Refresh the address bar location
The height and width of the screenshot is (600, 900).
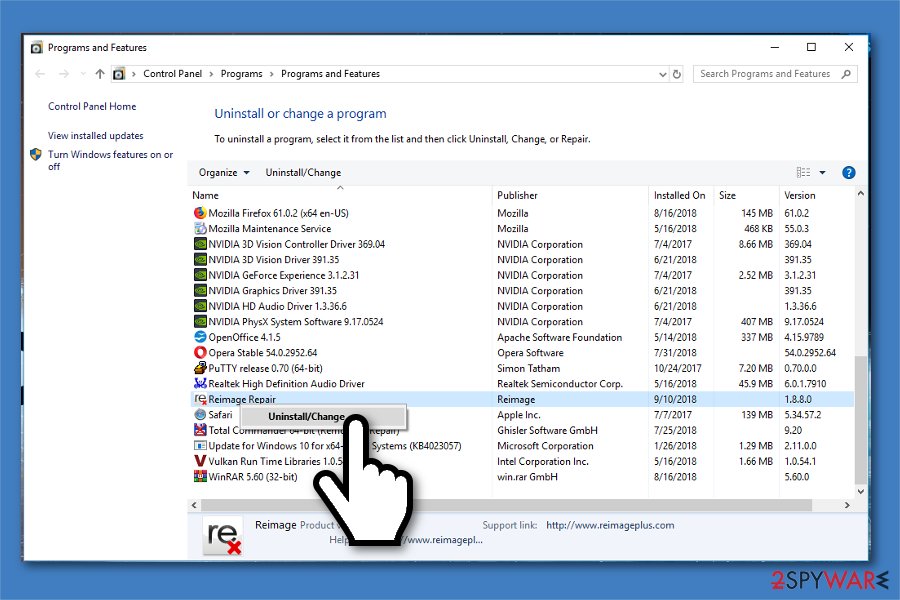click(x=677, y=74)
